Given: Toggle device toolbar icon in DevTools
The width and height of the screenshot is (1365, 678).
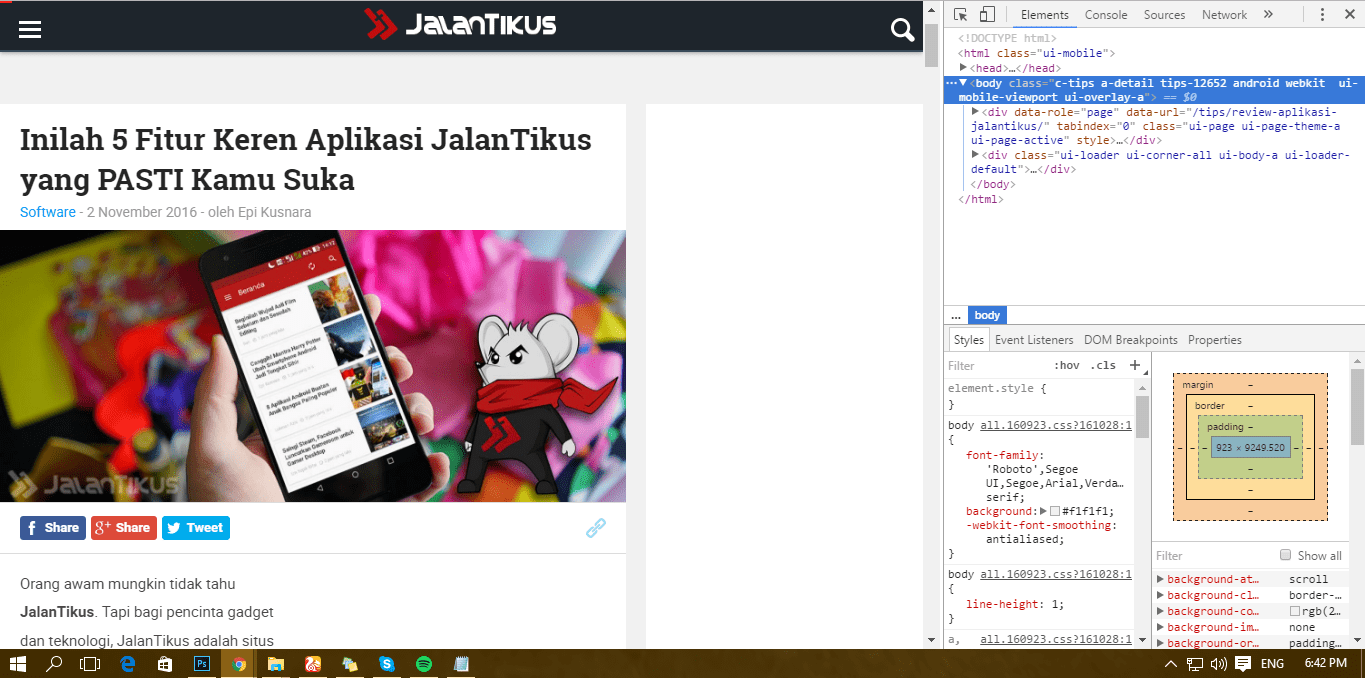Looking at the screenshot, I should [987, 14].
